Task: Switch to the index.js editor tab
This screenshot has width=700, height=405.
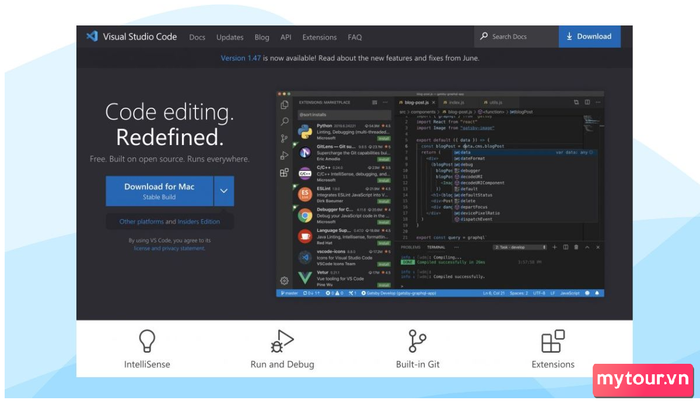Action: pos(454,103)
